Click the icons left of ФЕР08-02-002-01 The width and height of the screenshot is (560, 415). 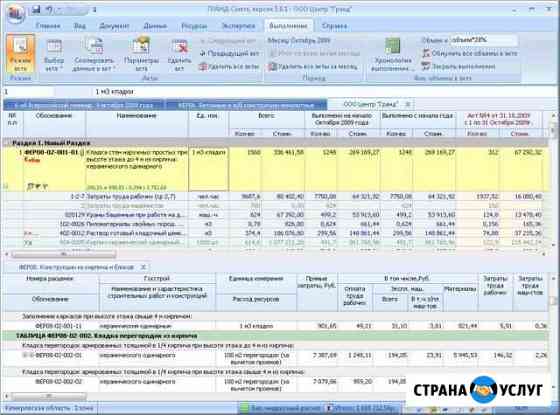click(28, 356)
